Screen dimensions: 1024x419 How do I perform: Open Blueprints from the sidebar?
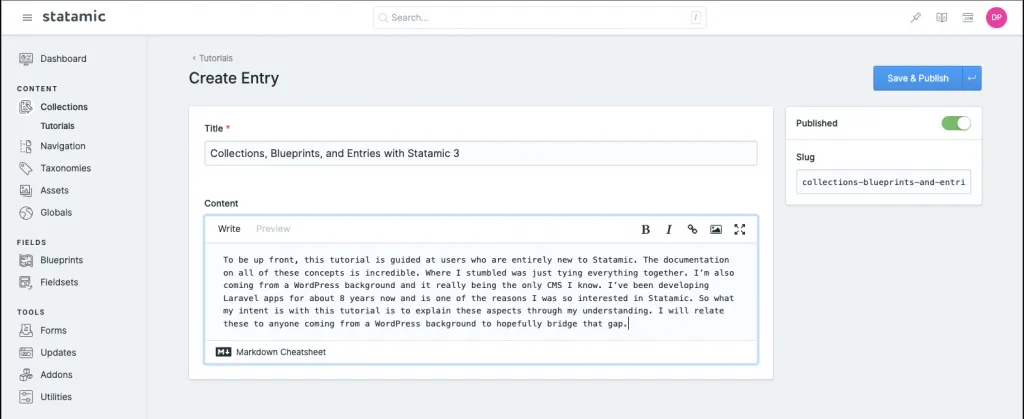[x=61, y=260]
